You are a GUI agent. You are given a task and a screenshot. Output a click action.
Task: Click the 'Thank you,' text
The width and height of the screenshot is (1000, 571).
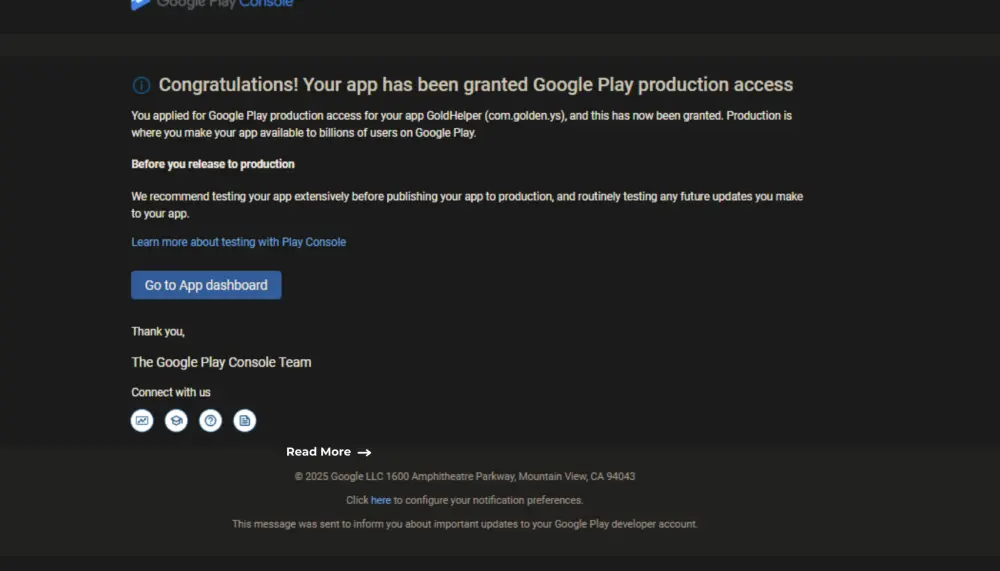[x=158, y=332]
